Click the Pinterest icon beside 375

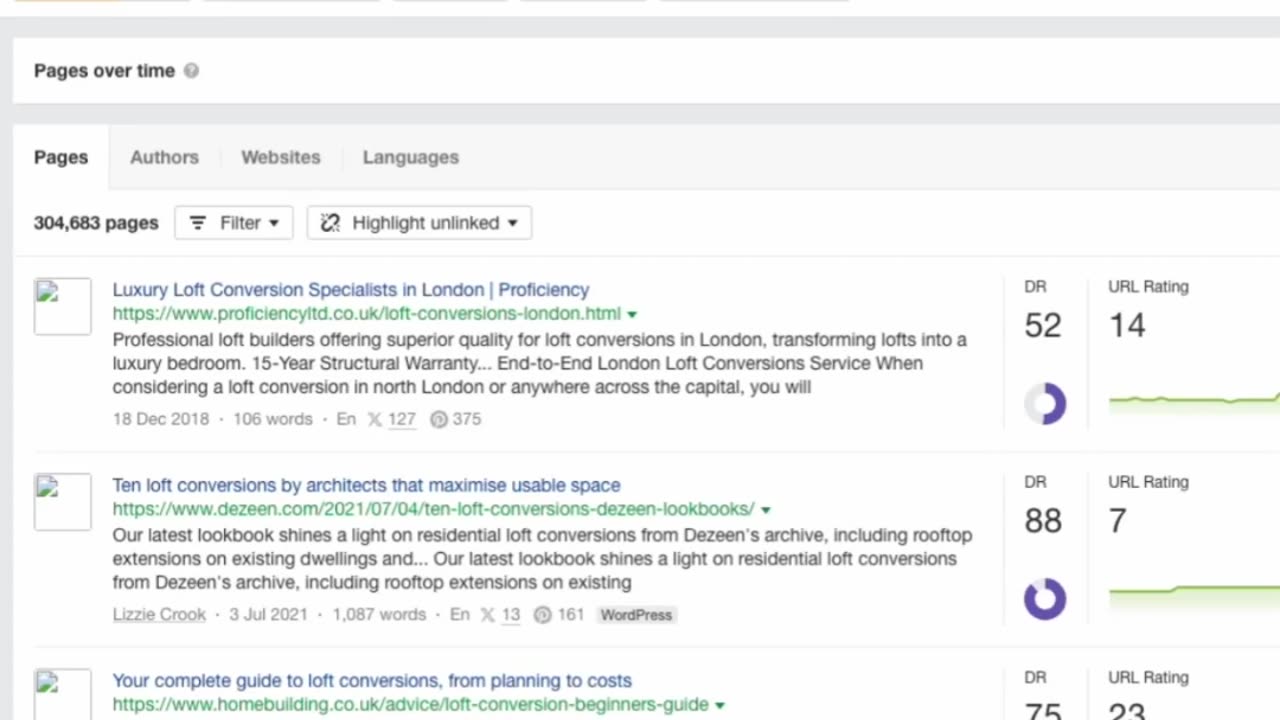point(438,419)
